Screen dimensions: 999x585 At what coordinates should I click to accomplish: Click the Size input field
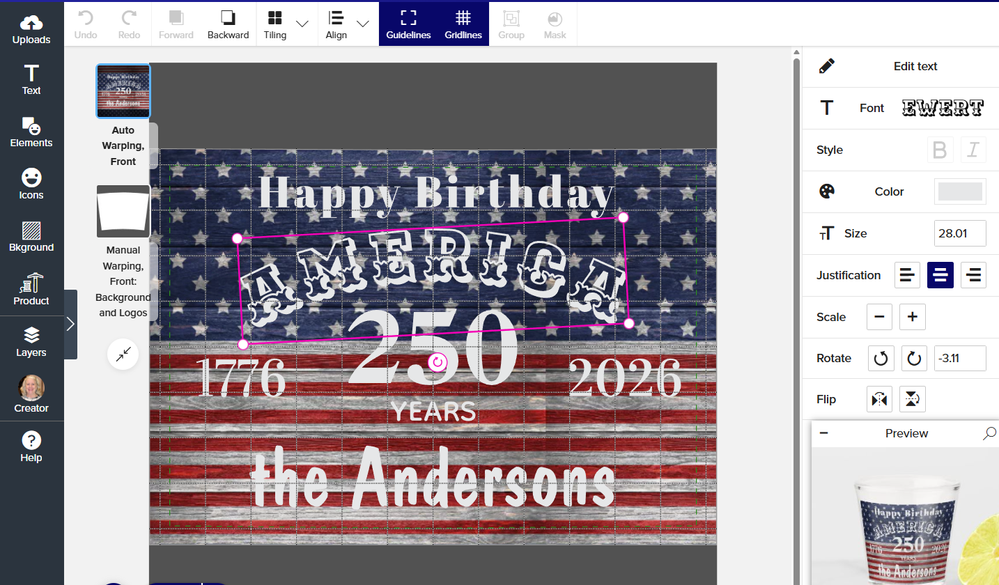click(x=959, y=233)
